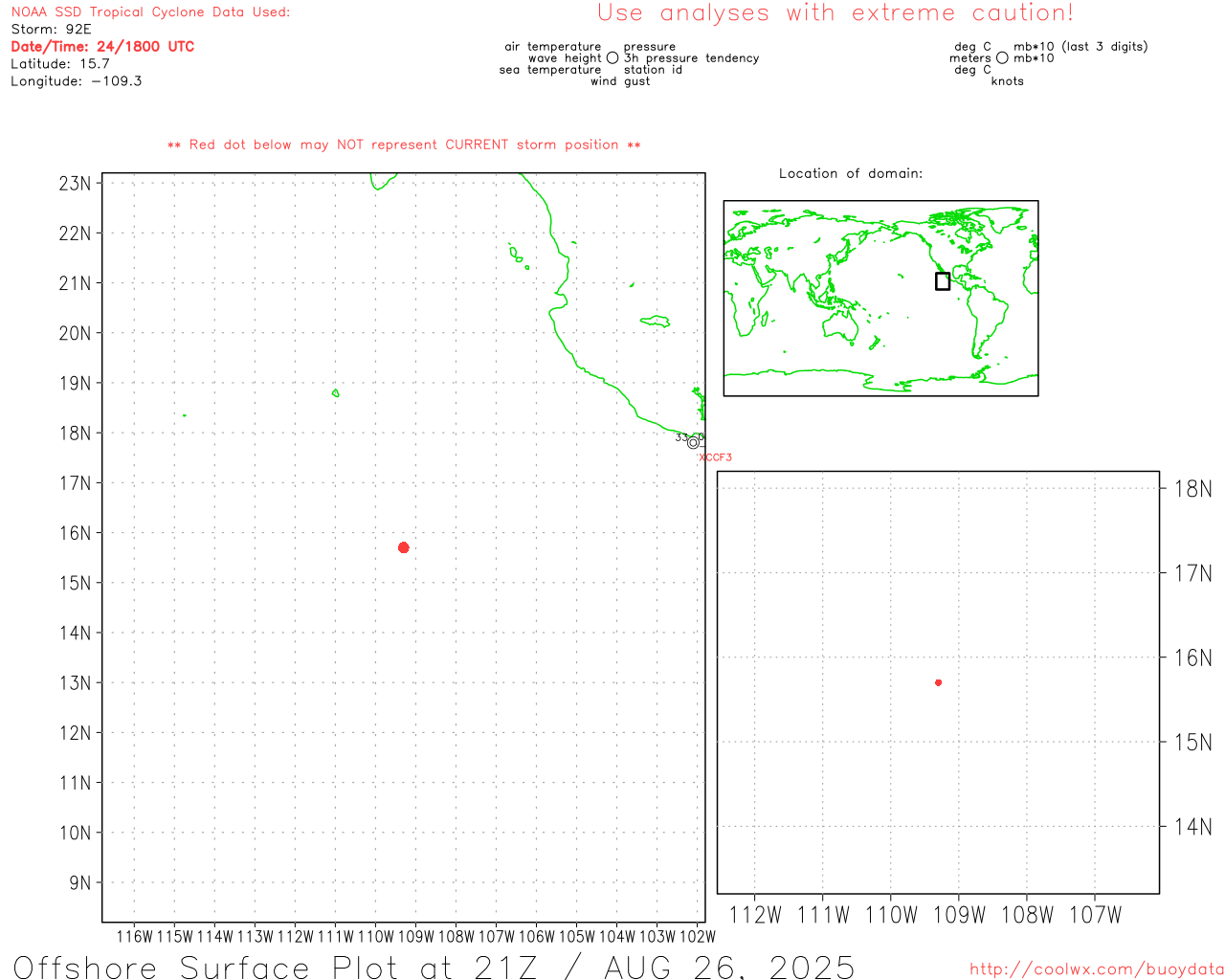Click the 9N latitude label
1225x980 pixels.
80,883
